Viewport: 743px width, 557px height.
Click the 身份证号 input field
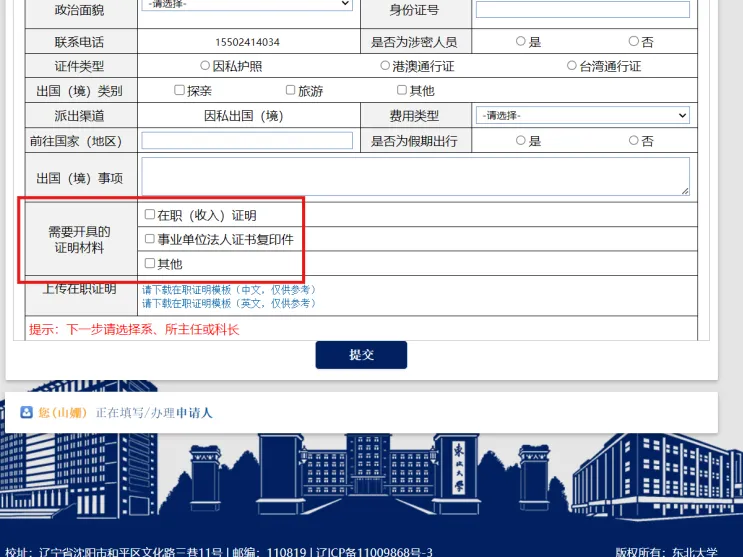[x=582, y=10]
